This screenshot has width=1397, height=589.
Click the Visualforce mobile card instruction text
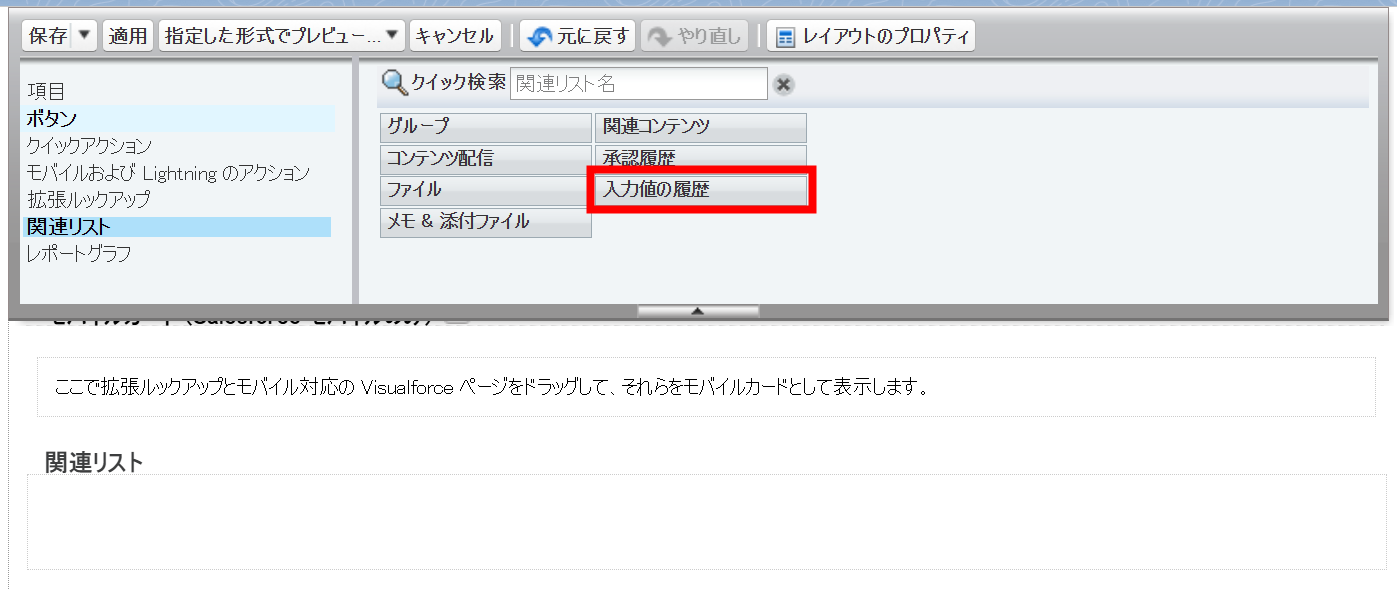491,386
